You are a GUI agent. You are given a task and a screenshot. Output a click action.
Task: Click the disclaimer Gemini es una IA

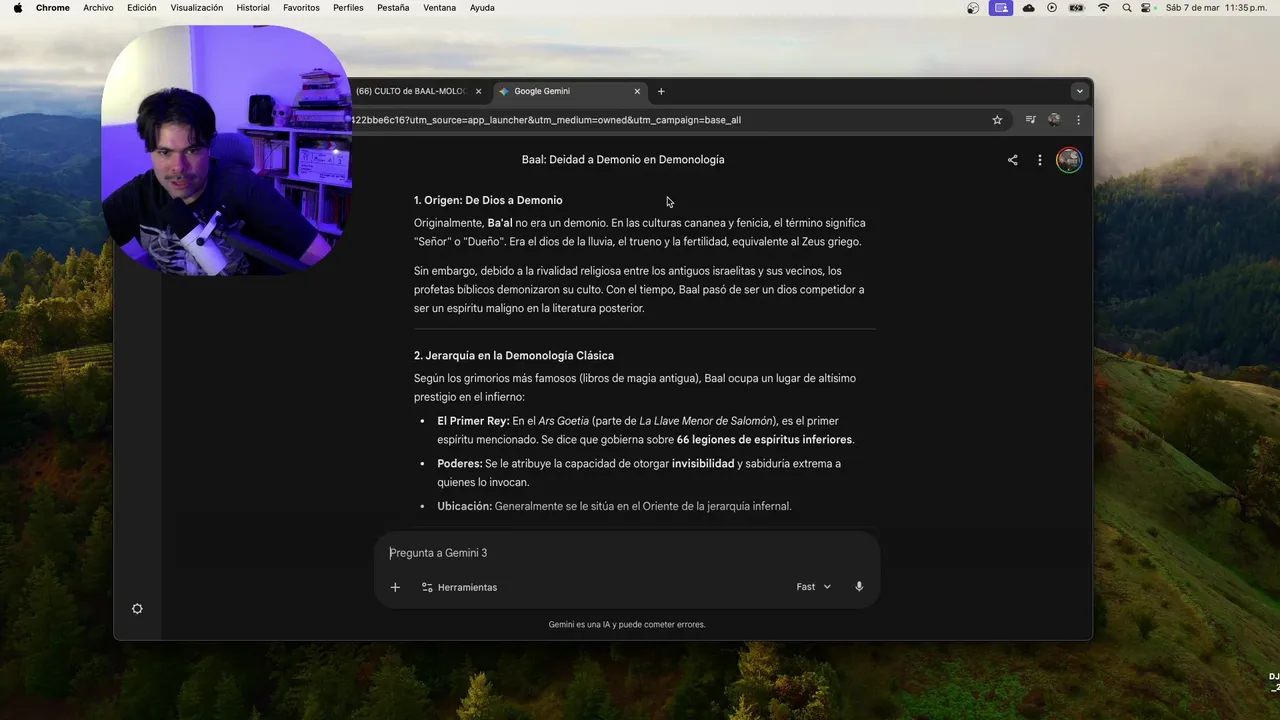[627, 625]
